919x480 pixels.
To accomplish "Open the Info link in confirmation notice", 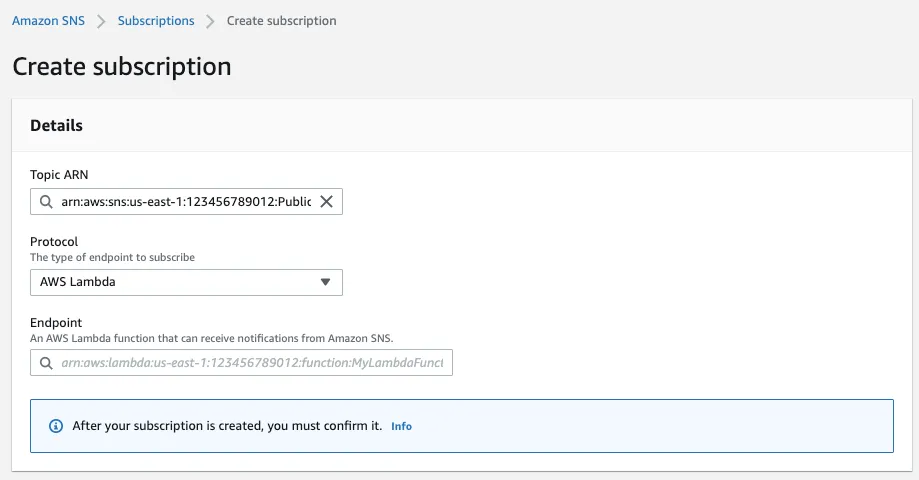I will (x=401, y=426).
